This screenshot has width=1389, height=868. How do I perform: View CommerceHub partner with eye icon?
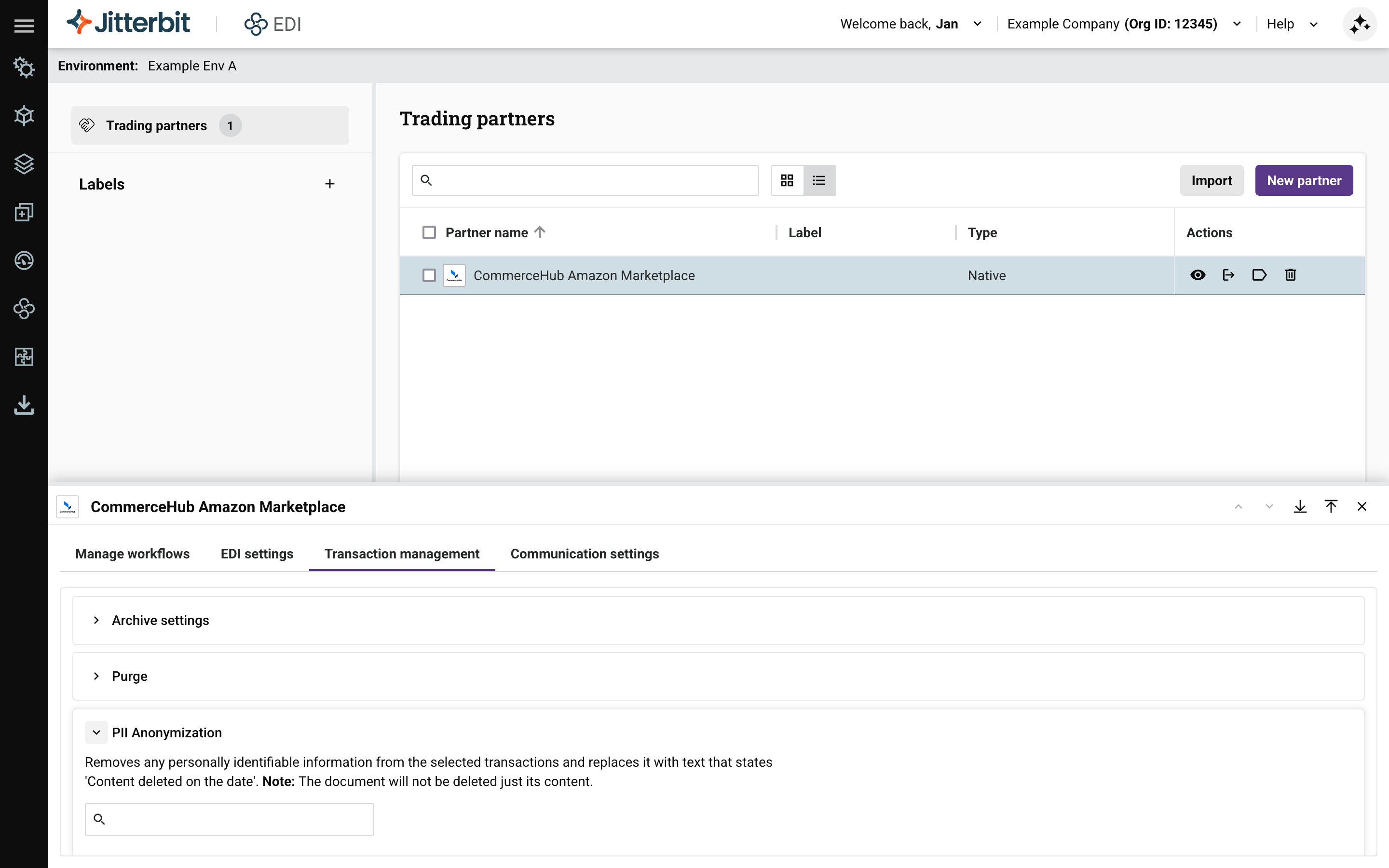click(x=1198, y=275)
